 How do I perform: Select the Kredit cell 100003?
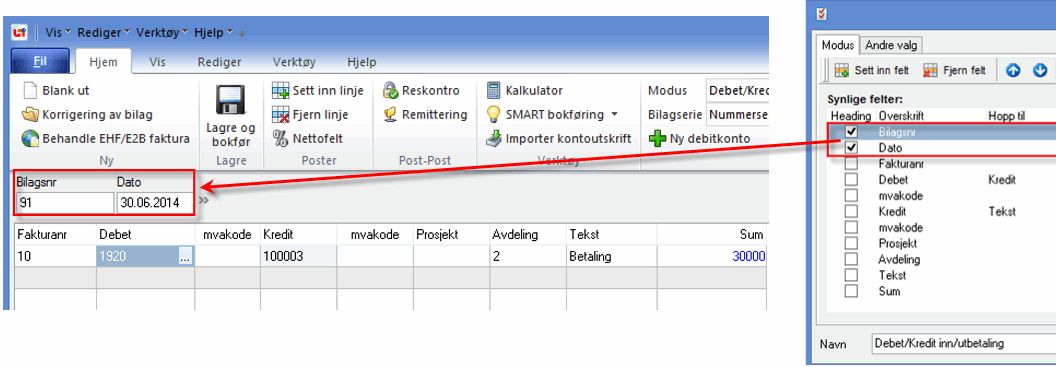click(298, 256)
